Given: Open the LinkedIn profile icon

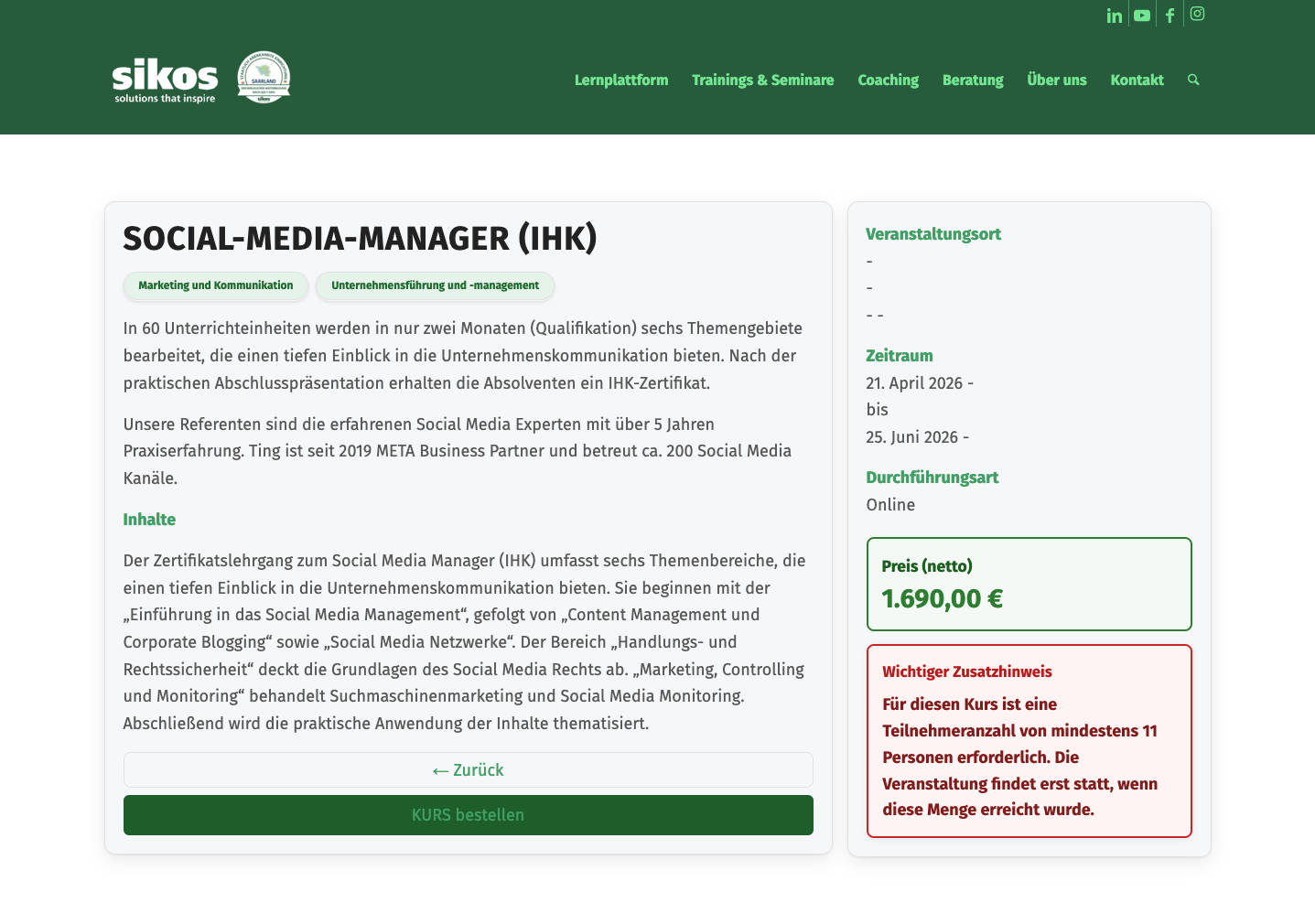Looking at the screenshot, I should click(x=1114, y=16).
